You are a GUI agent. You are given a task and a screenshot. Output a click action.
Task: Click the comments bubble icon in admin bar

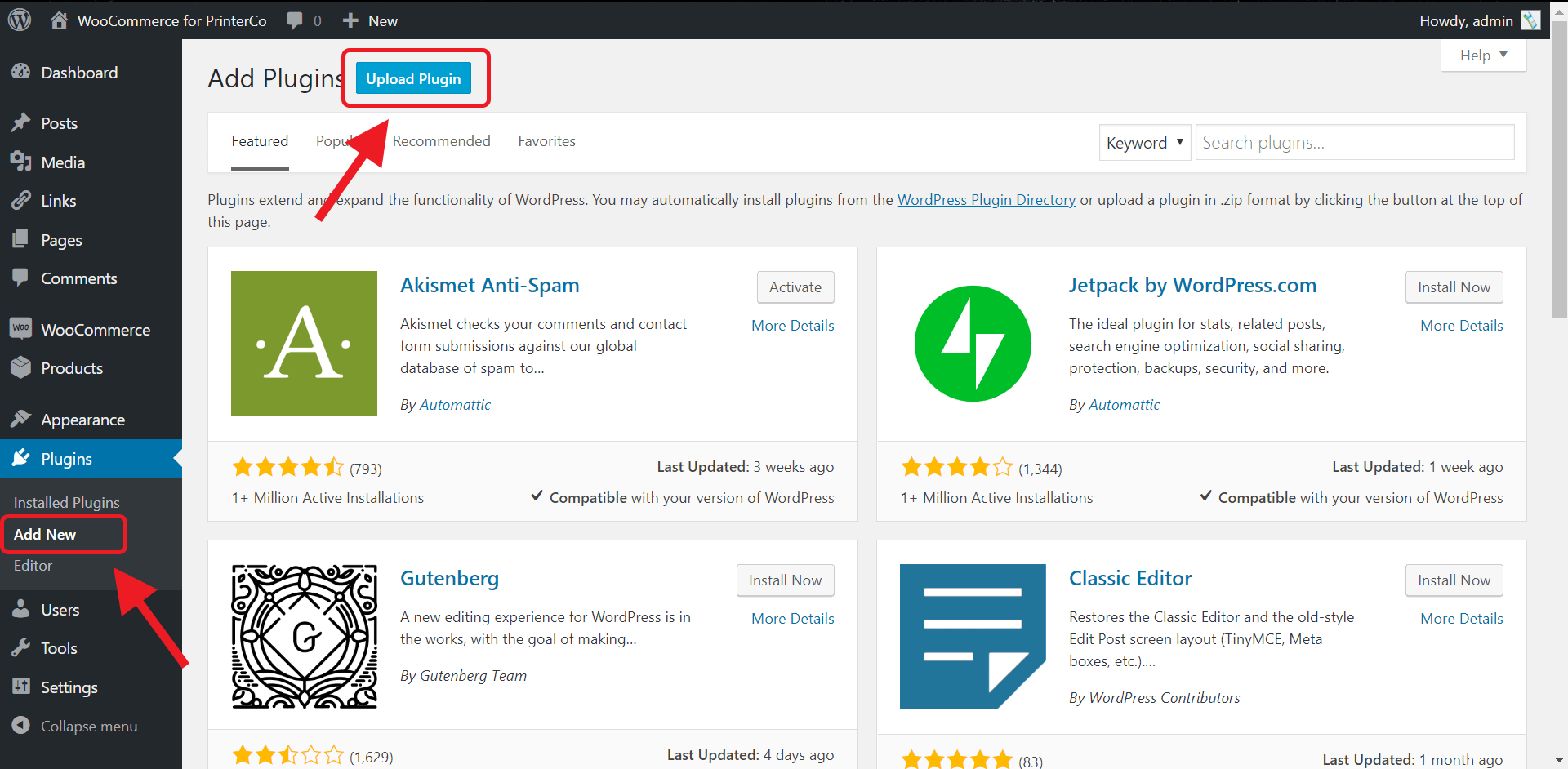pyautogui.click(x=295, y=20)
